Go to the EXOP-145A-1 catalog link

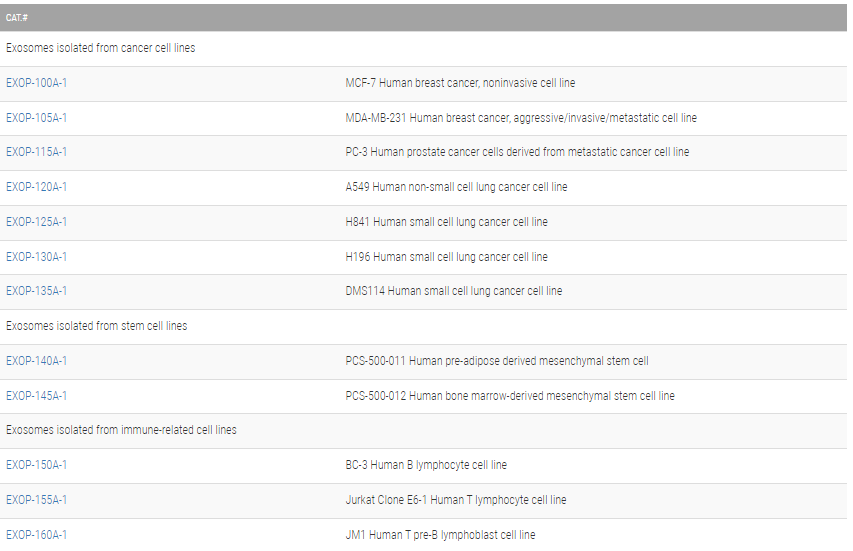(37, 396)
